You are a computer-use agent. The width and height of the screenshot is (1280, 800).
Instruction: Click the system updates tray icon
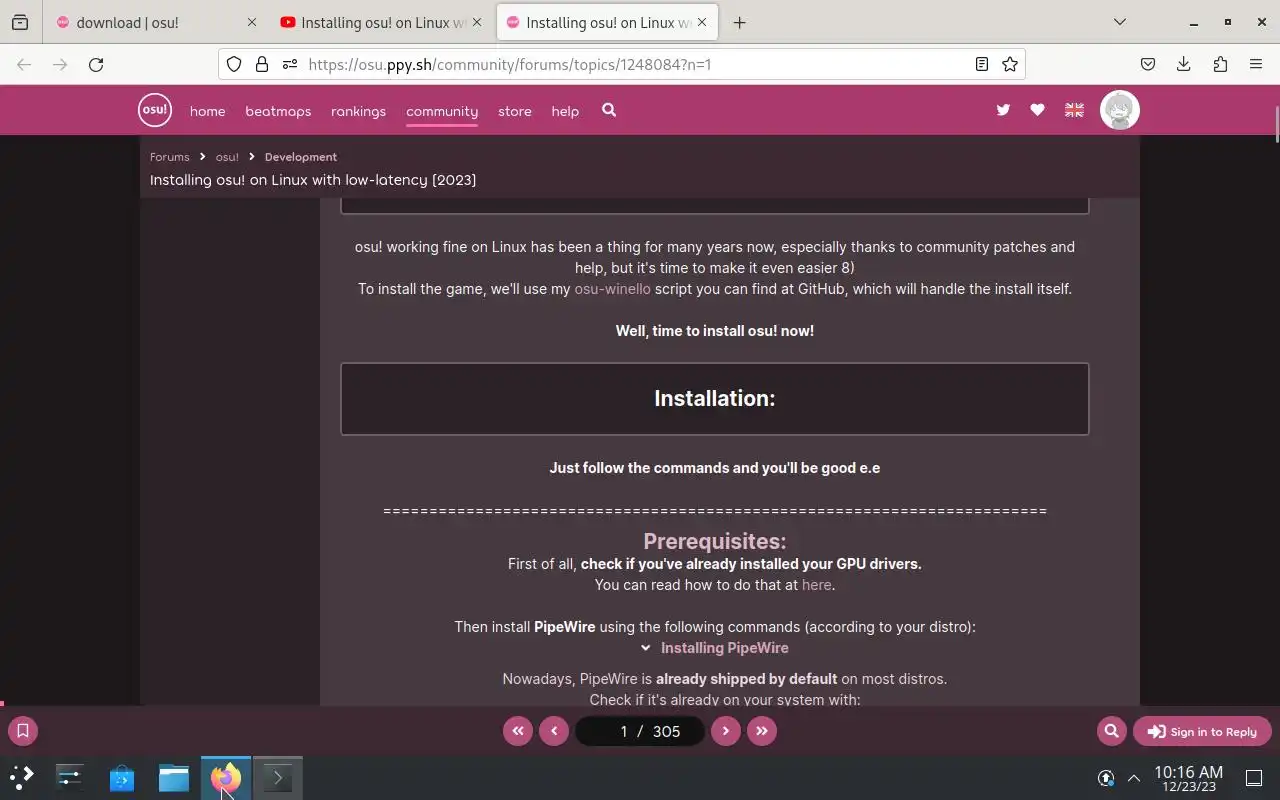pos(1106,778)
